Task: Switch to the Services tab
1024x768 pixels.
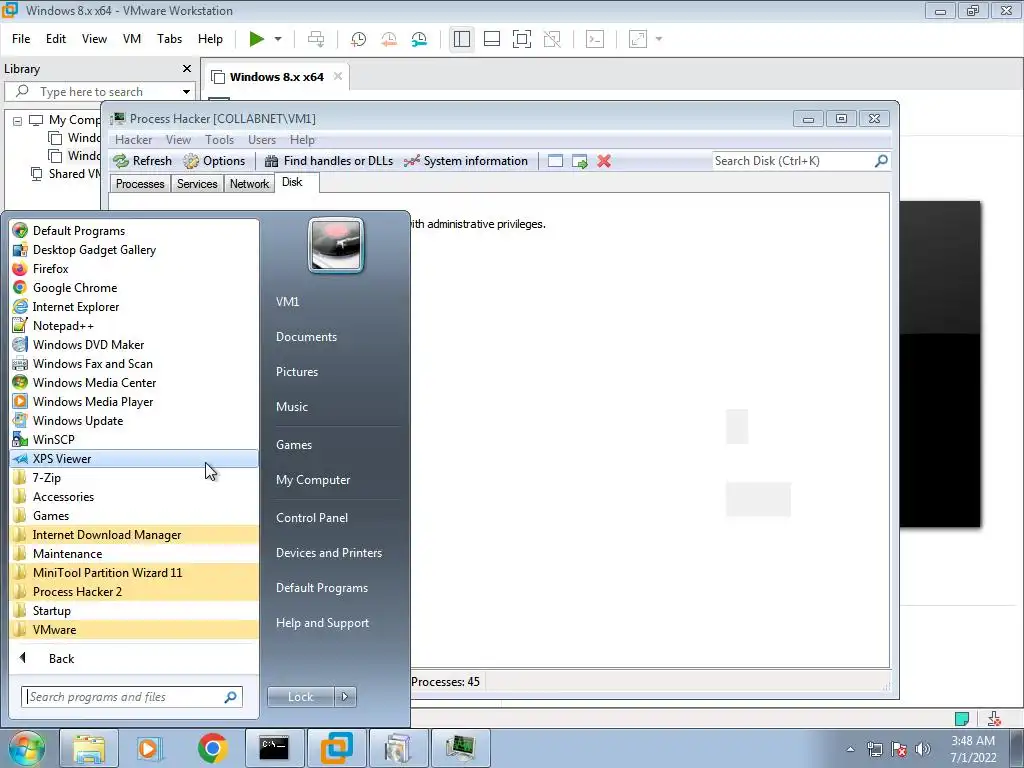Action: coord(197,184)
